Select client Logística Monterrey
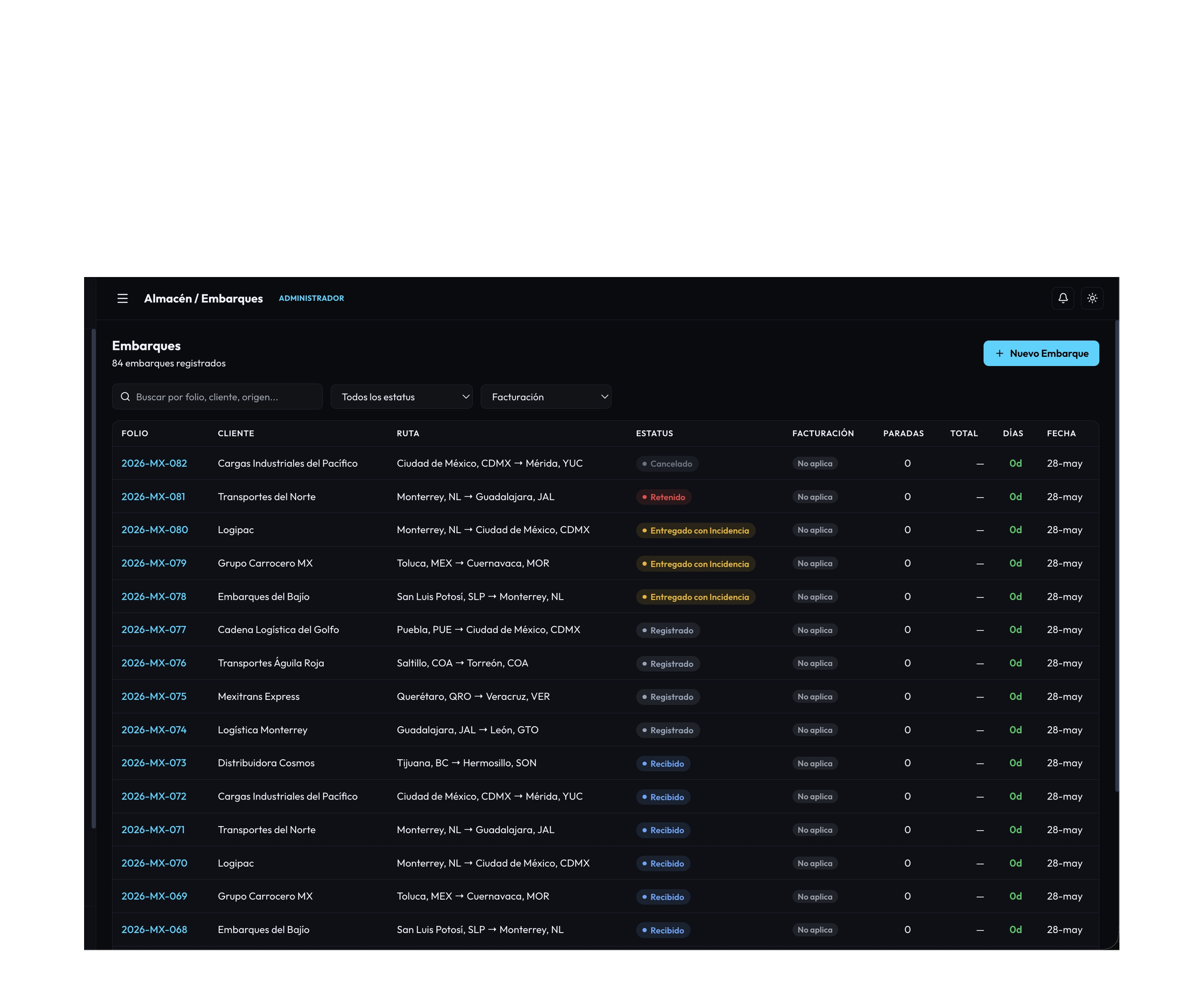1204x990 pixels. pos(262,730)
